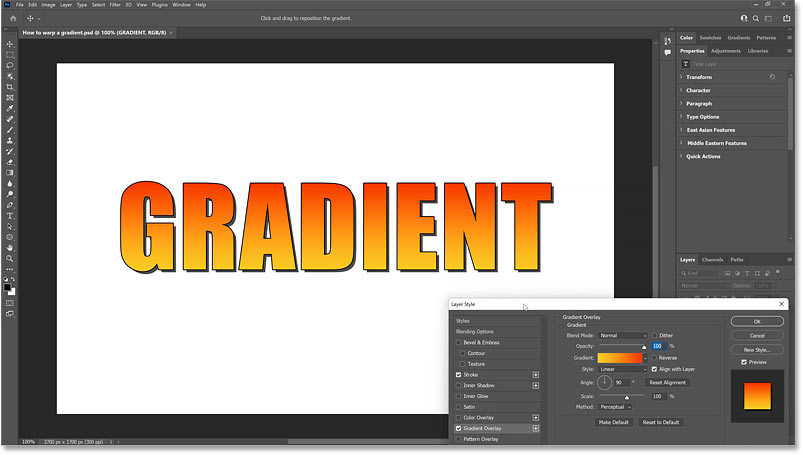This screenshot has height=455, width=803.
Task: Select the Ellipse shape tool
Action: [x=10, y=237]
